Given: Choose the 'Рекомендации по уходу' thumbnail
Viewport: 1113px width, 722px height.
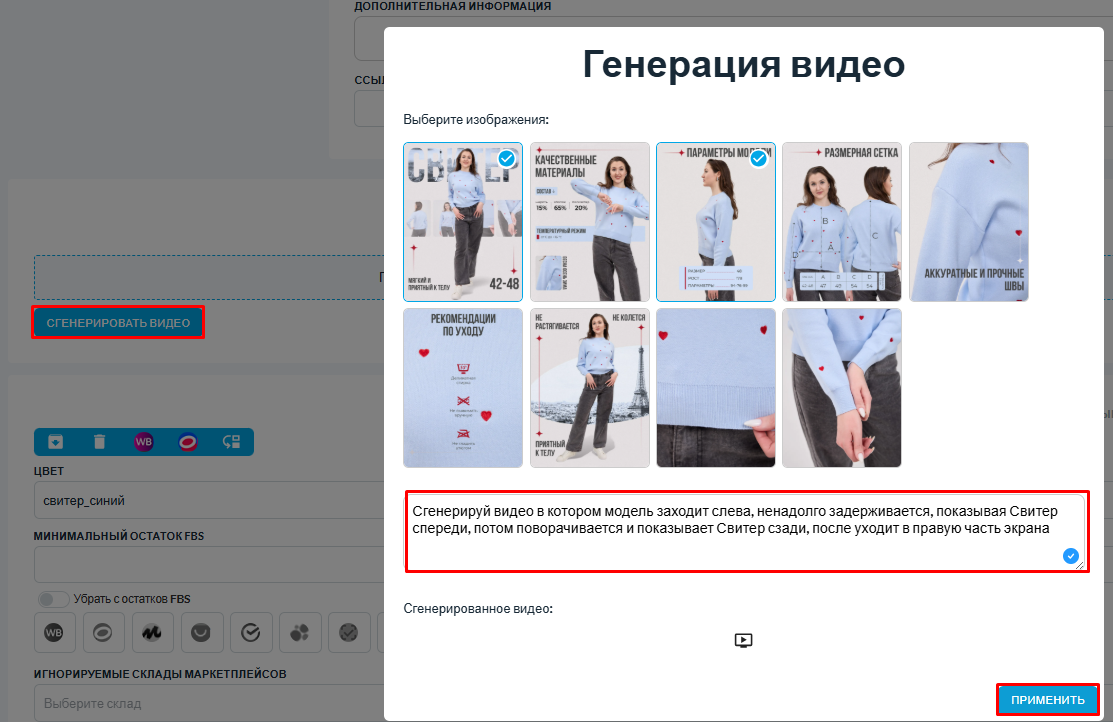Looking at the screenshot, I should click(x=463, y=388).
